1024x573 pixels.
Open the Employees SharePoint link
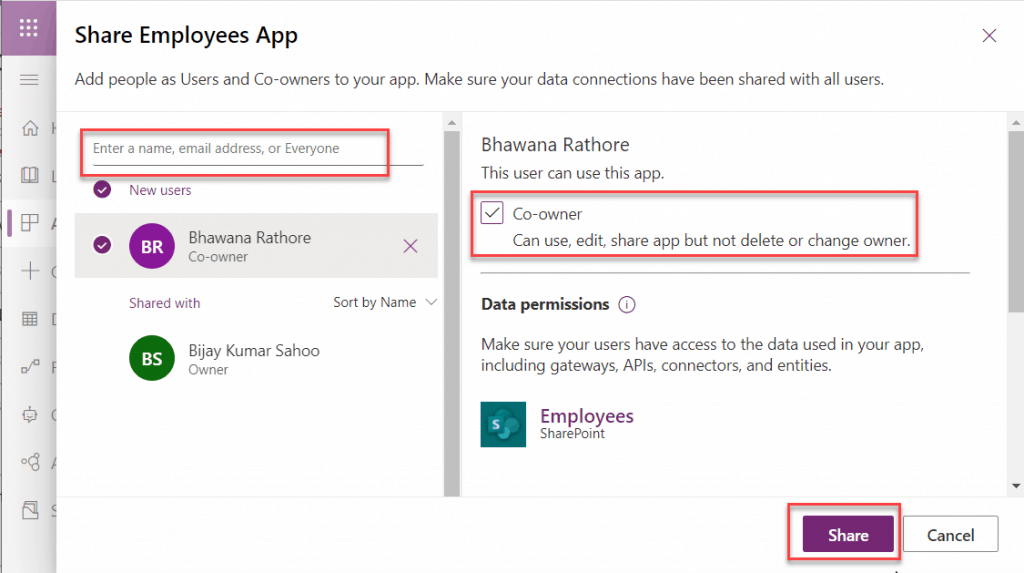pyautogui.click(x=586, y=416)
